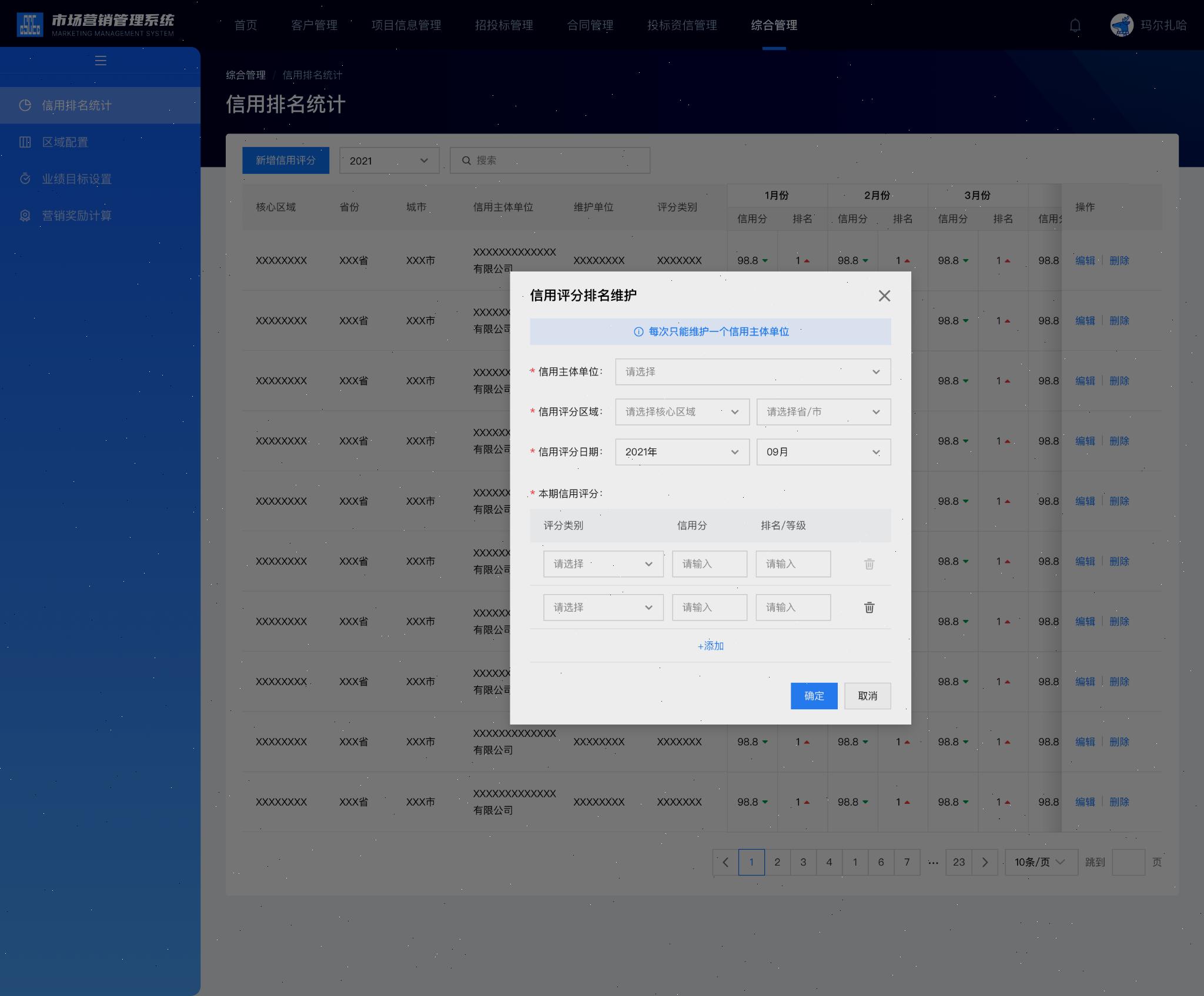Open the first row 评分类别 dropdown

(x=604, y=564)
